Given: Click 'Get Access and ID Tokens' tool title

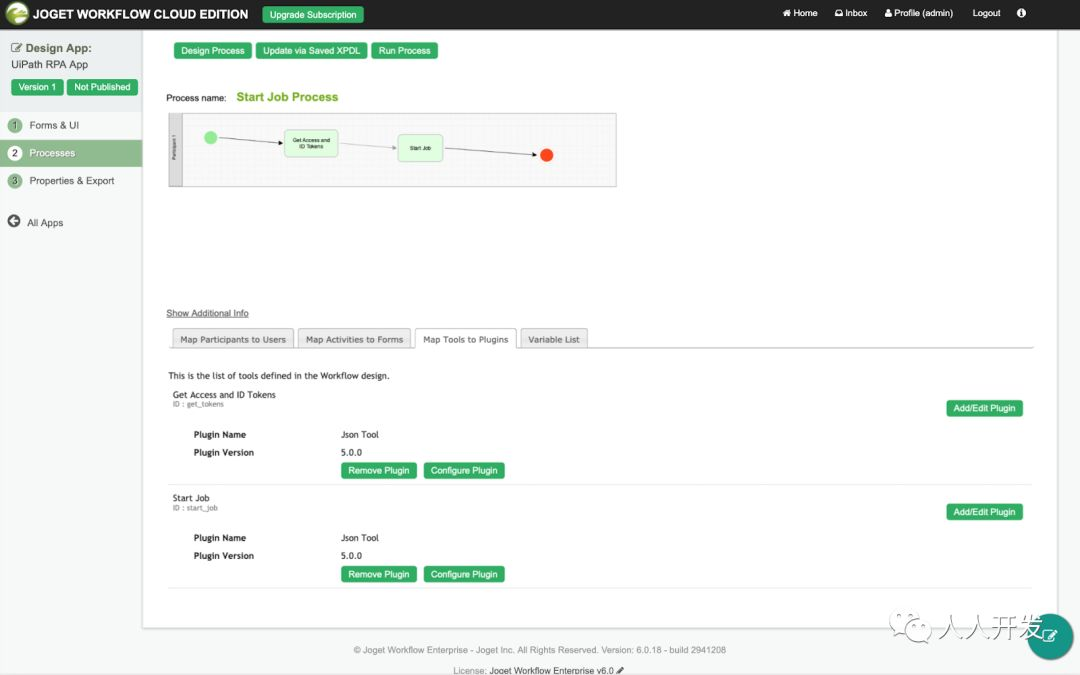Looking at the screenshot, I should 224,395.
